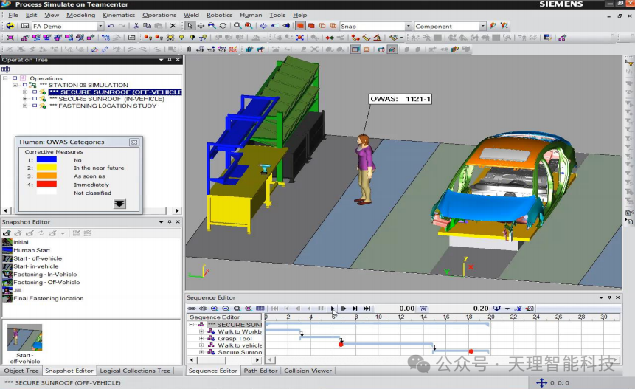The width and height of the screenshot is (635, 389).
Task: Switch to Path Editor tab
Action: [x=260, y=370]
